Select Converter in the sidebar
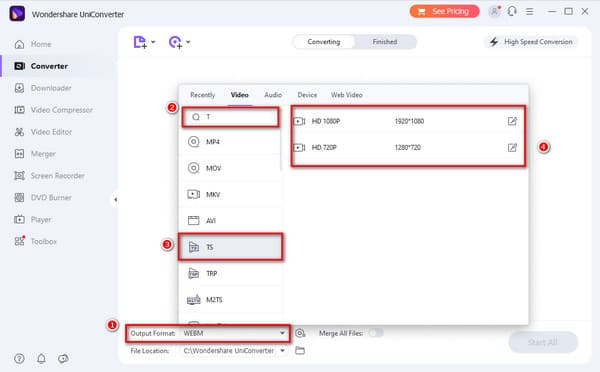The height and width of the screenshot is (372, 600). point(41,66)
